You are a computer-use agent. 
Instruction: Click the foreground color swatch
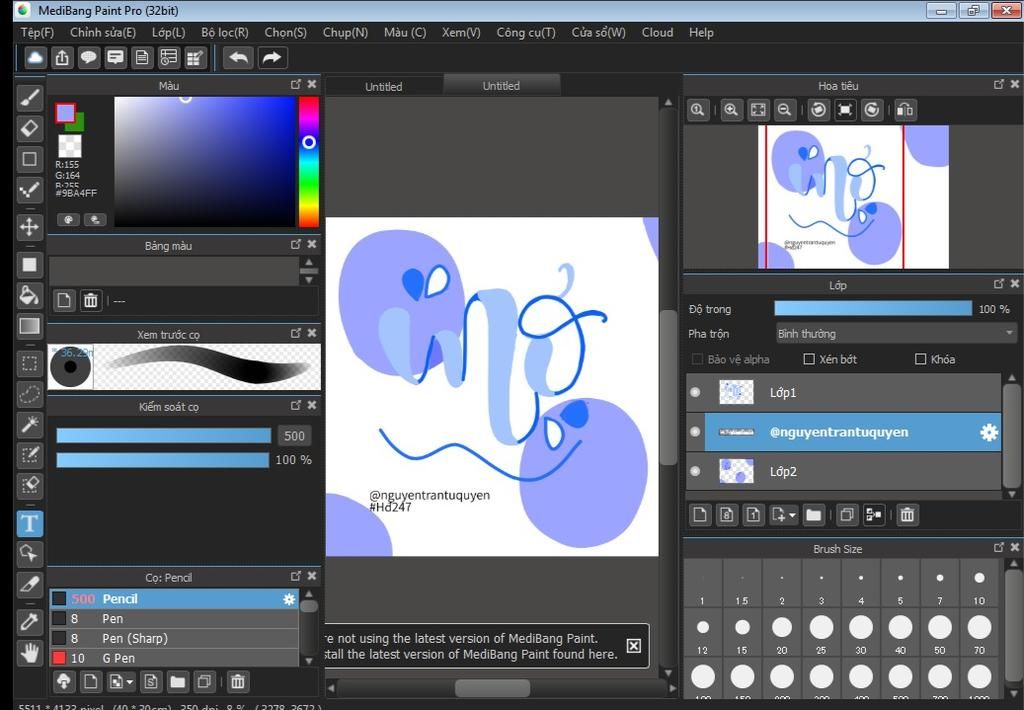click(65, 113)
